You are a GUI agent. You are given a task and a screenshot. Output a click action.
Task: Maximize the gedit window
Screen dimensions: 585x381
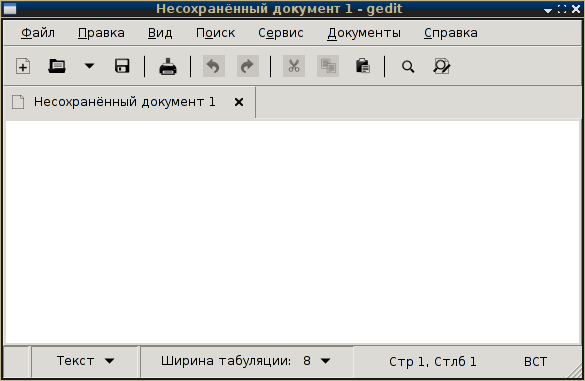point(562,9)
